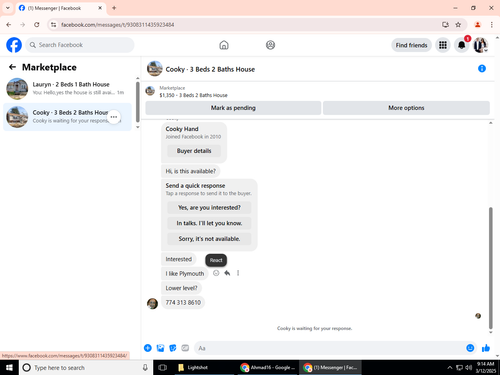Open the apps grid menu icon
Image resolution: width=500 pixels, height=375 pixels.
443,45
